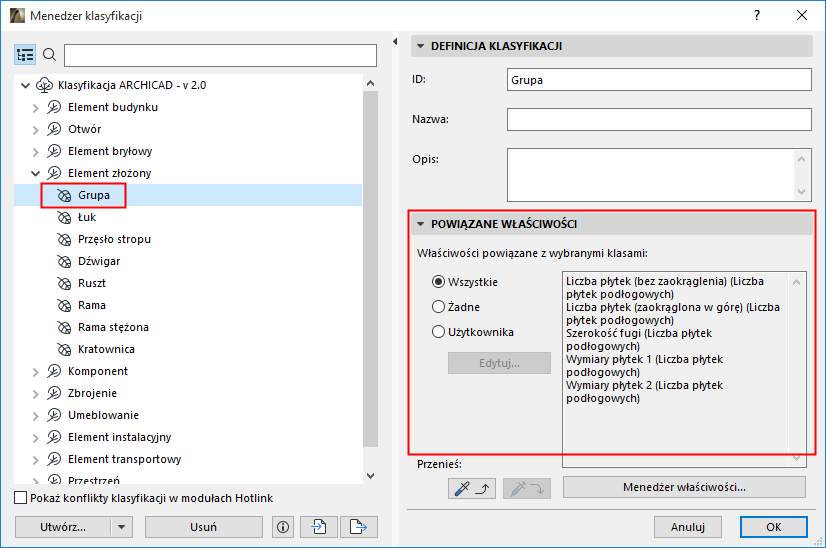Image resolution: width=826 pixels, height=548 pixels.
Task: Expand the Komponent node
Action: 35,372
